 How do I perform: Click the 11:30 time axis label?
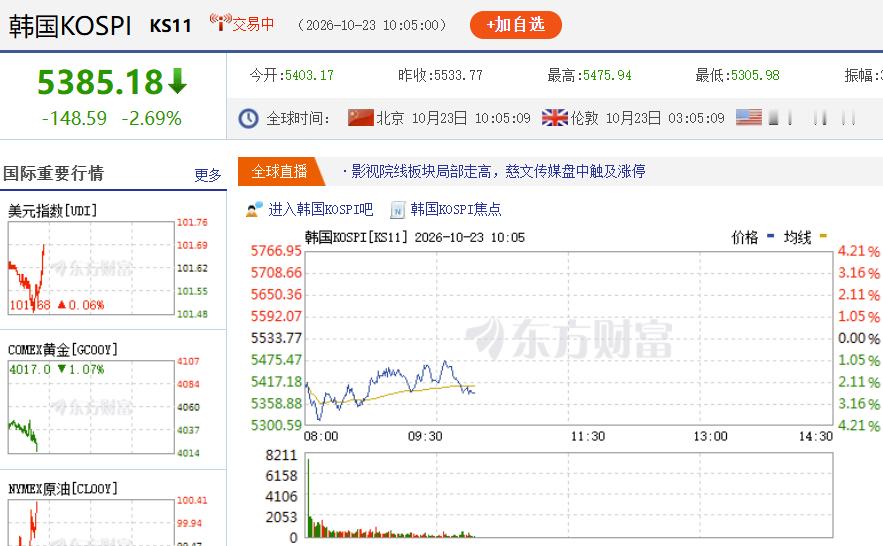tap(588, 436)
